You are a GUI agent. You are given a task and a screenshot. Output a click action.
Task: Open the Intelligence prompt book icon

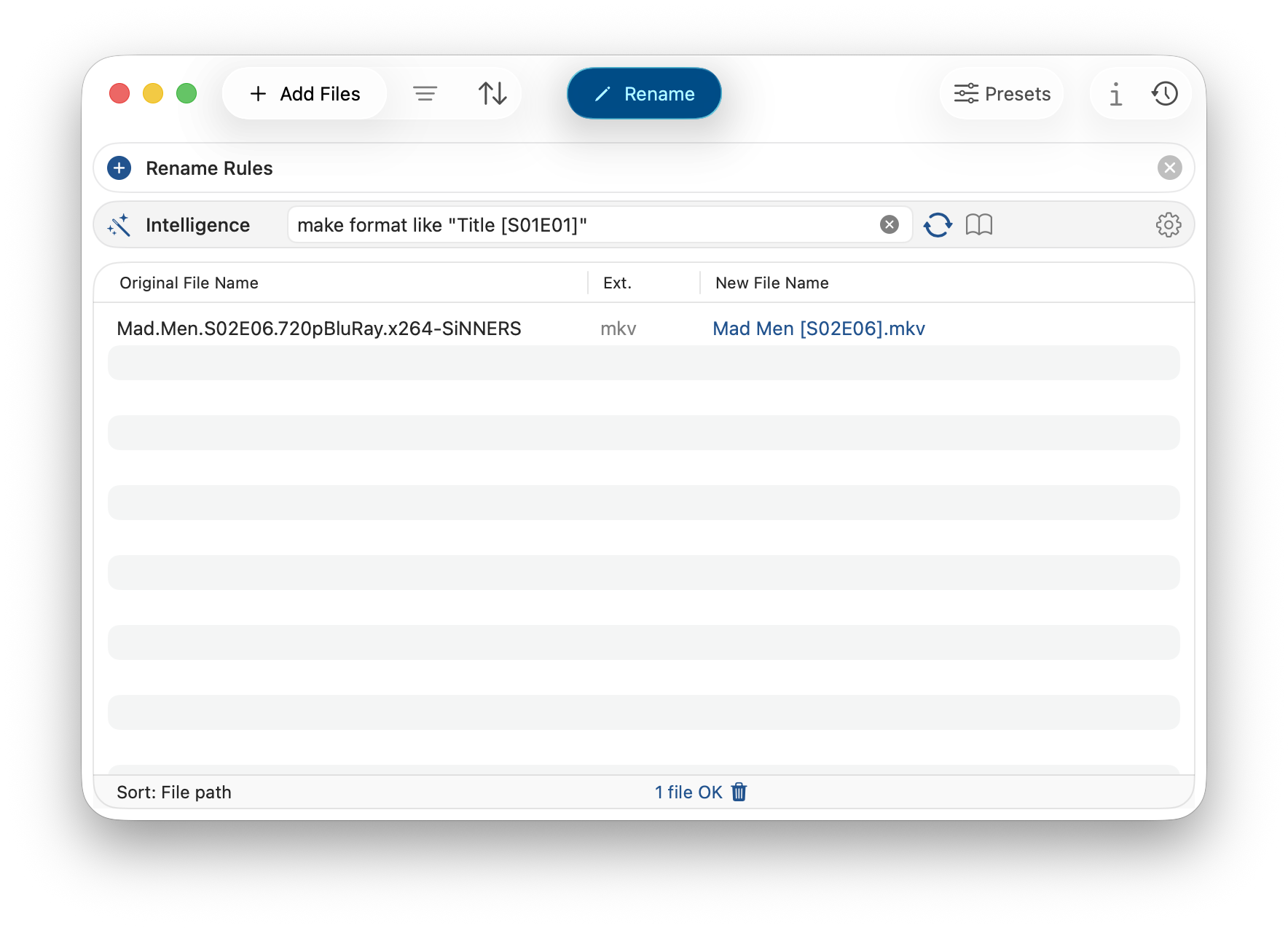979,225
